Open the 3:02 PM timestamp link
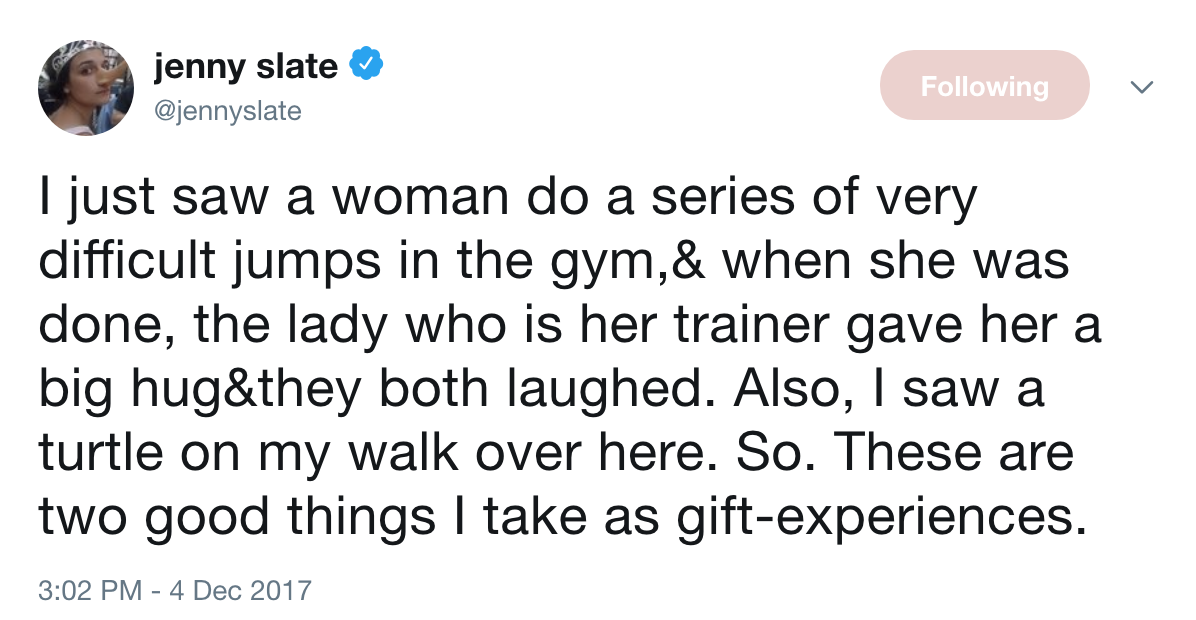 (90, 590)
